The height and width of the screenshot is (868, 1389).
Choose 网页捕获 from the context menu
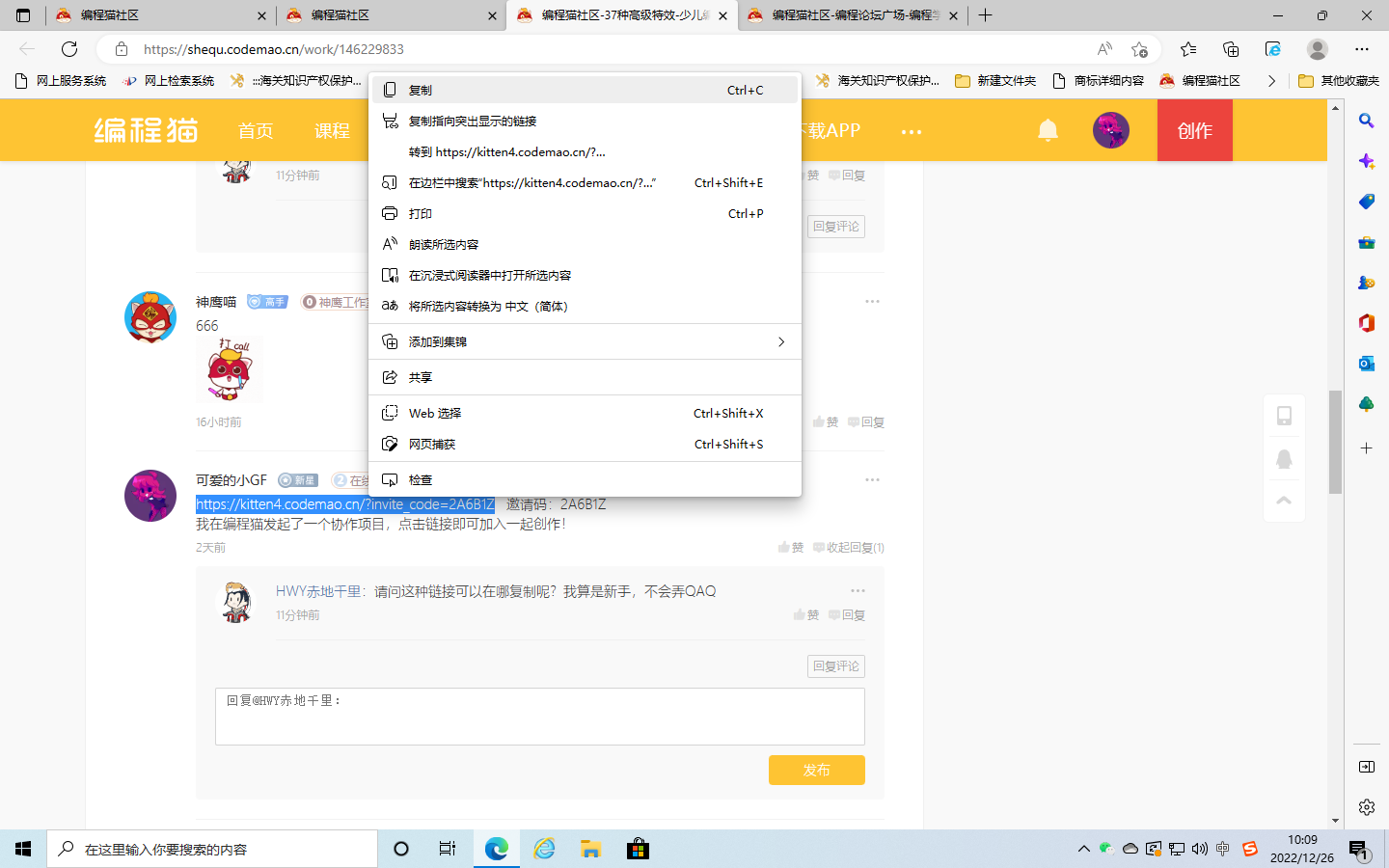tap(585, 444)
